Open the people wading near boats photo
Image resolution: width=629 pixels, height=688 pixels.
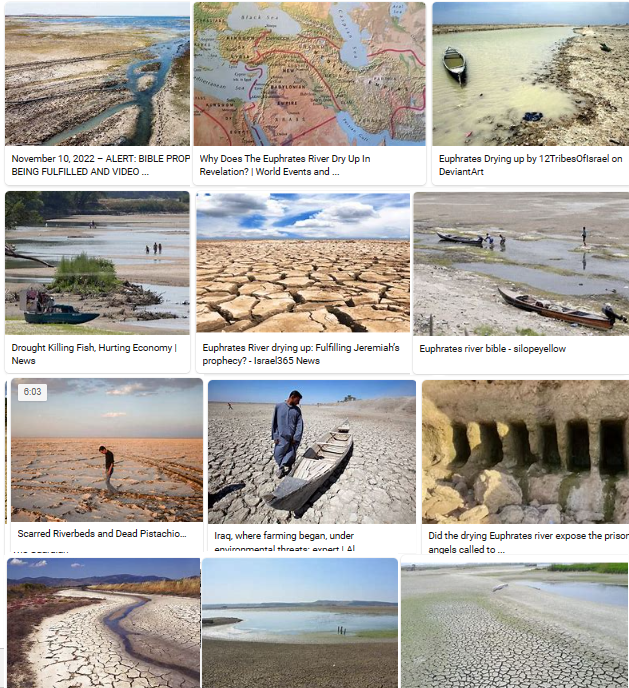[522, 264]
